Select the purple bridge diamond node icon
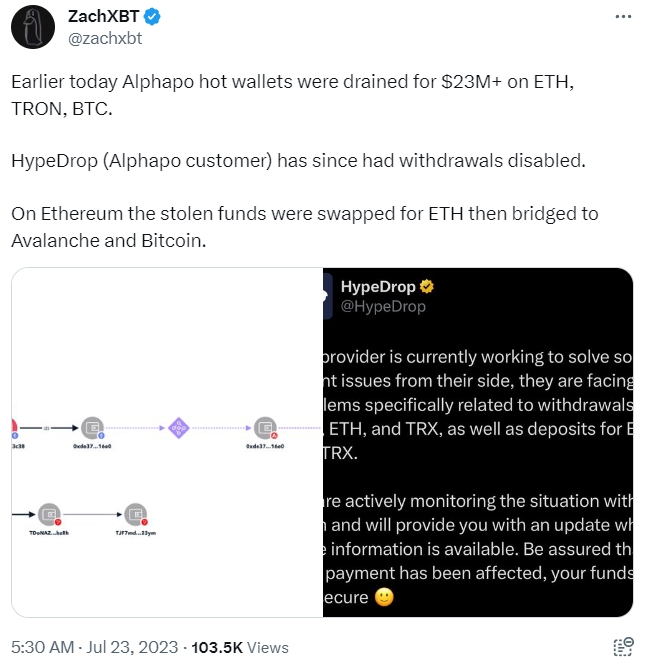Viewport: 645px width, 664px height. [x=179, y=428]
